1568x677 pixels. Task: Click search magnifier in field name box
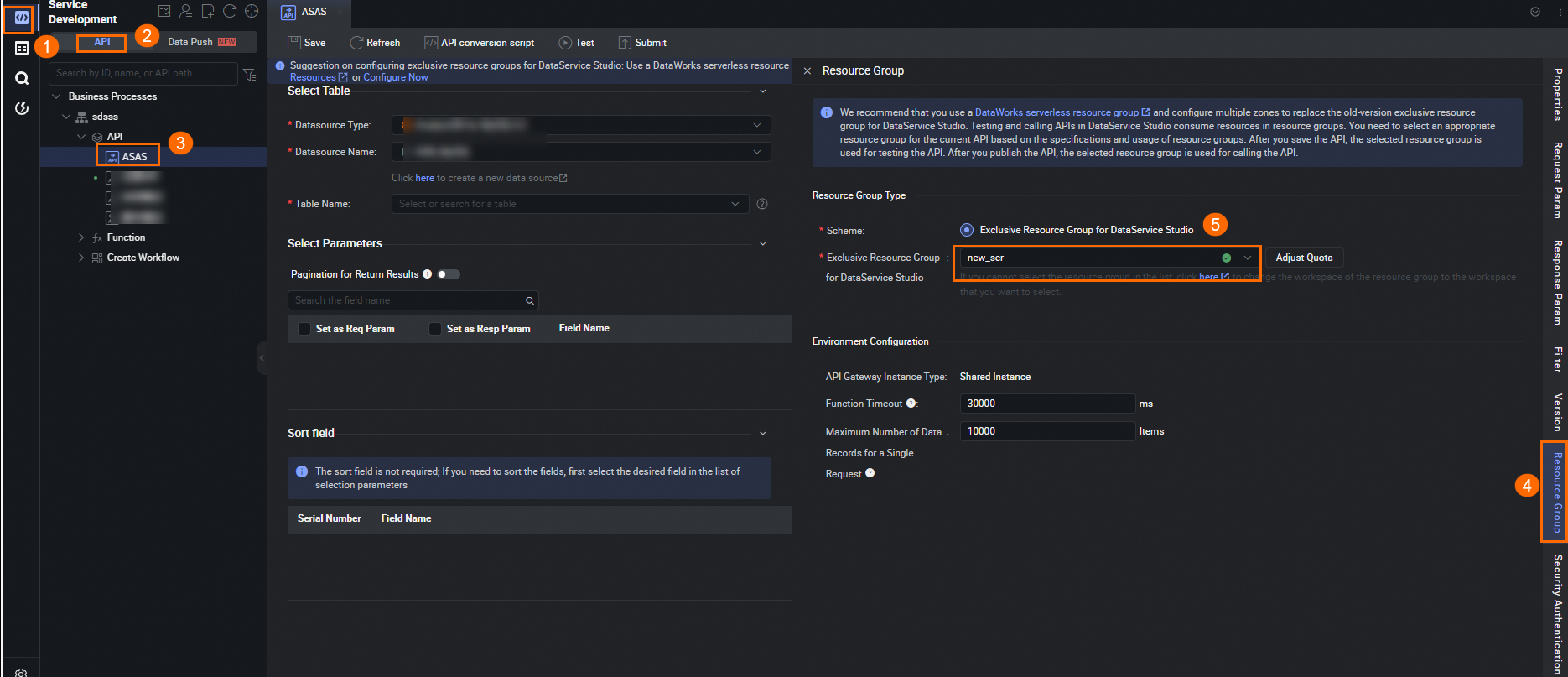[x=530, y=300]
